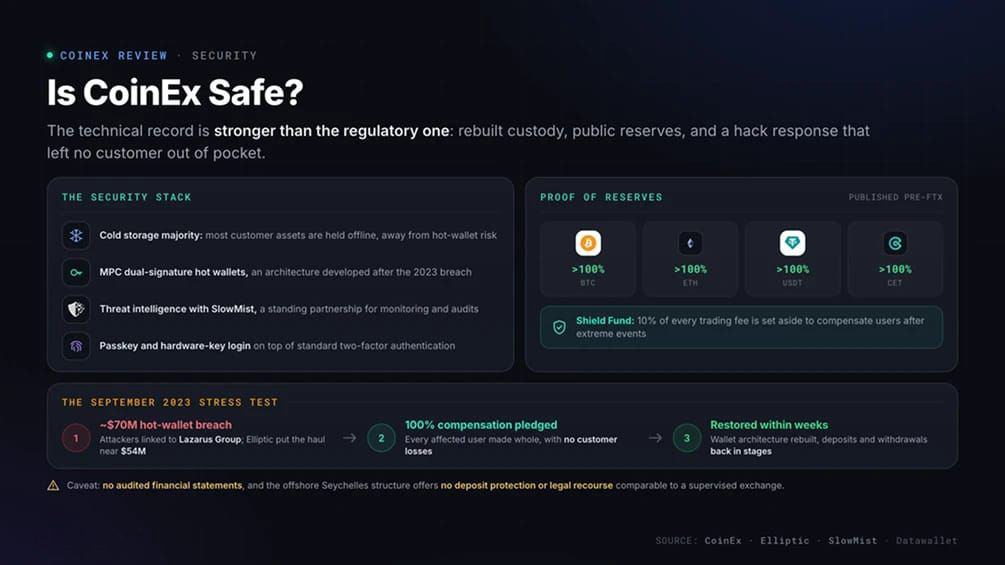1005x565 pixels.
Task: Click PROOF OF RESERVES heading
Action: click(601, 197)
